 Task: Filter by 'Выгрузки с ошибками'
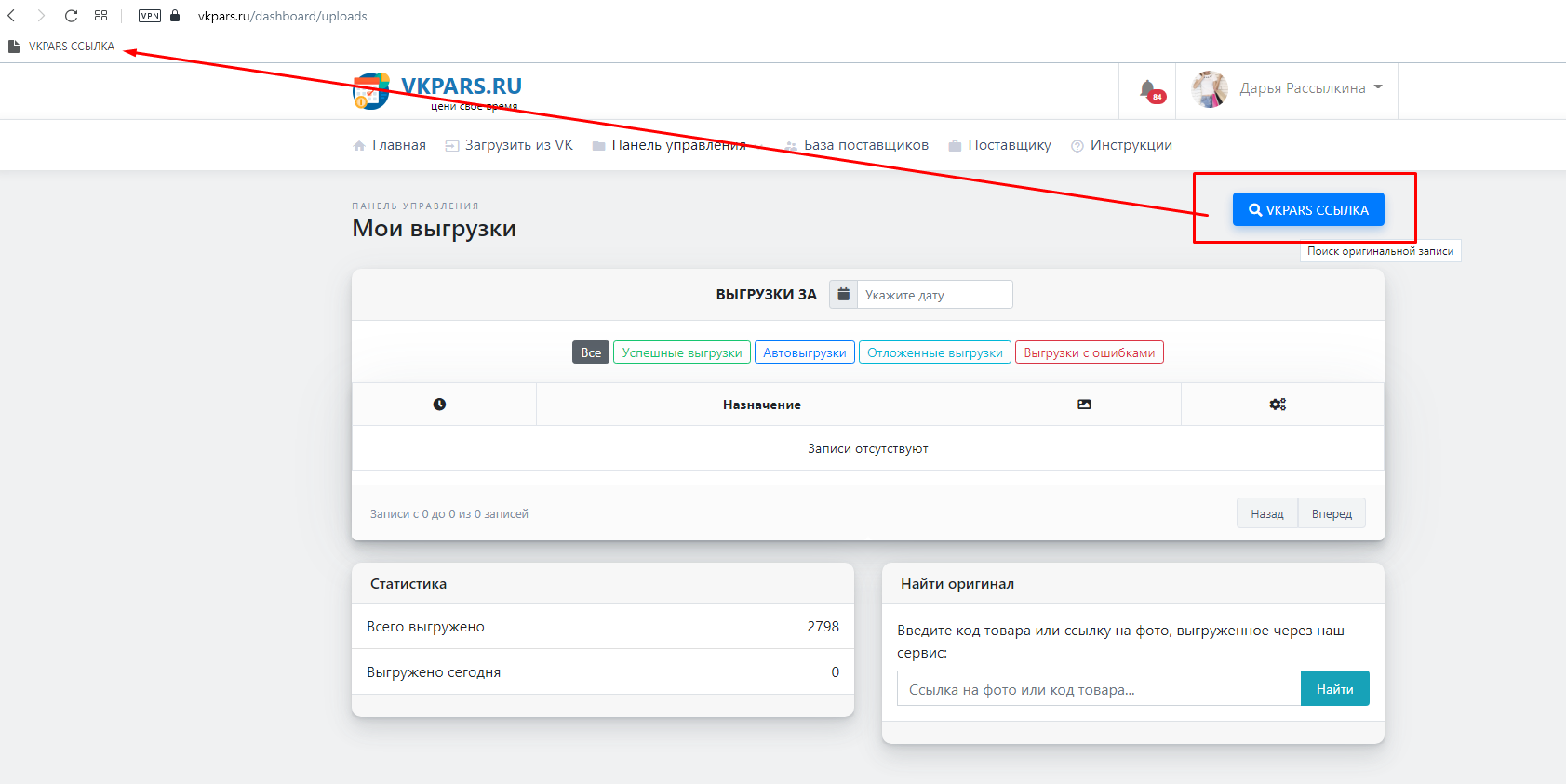(1089, 352)
